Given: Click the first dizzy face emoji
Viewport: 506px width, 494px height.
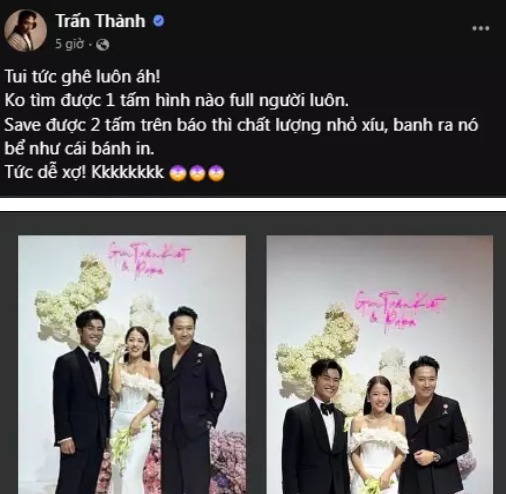Looking at the screenshot, I should (178, 173).
